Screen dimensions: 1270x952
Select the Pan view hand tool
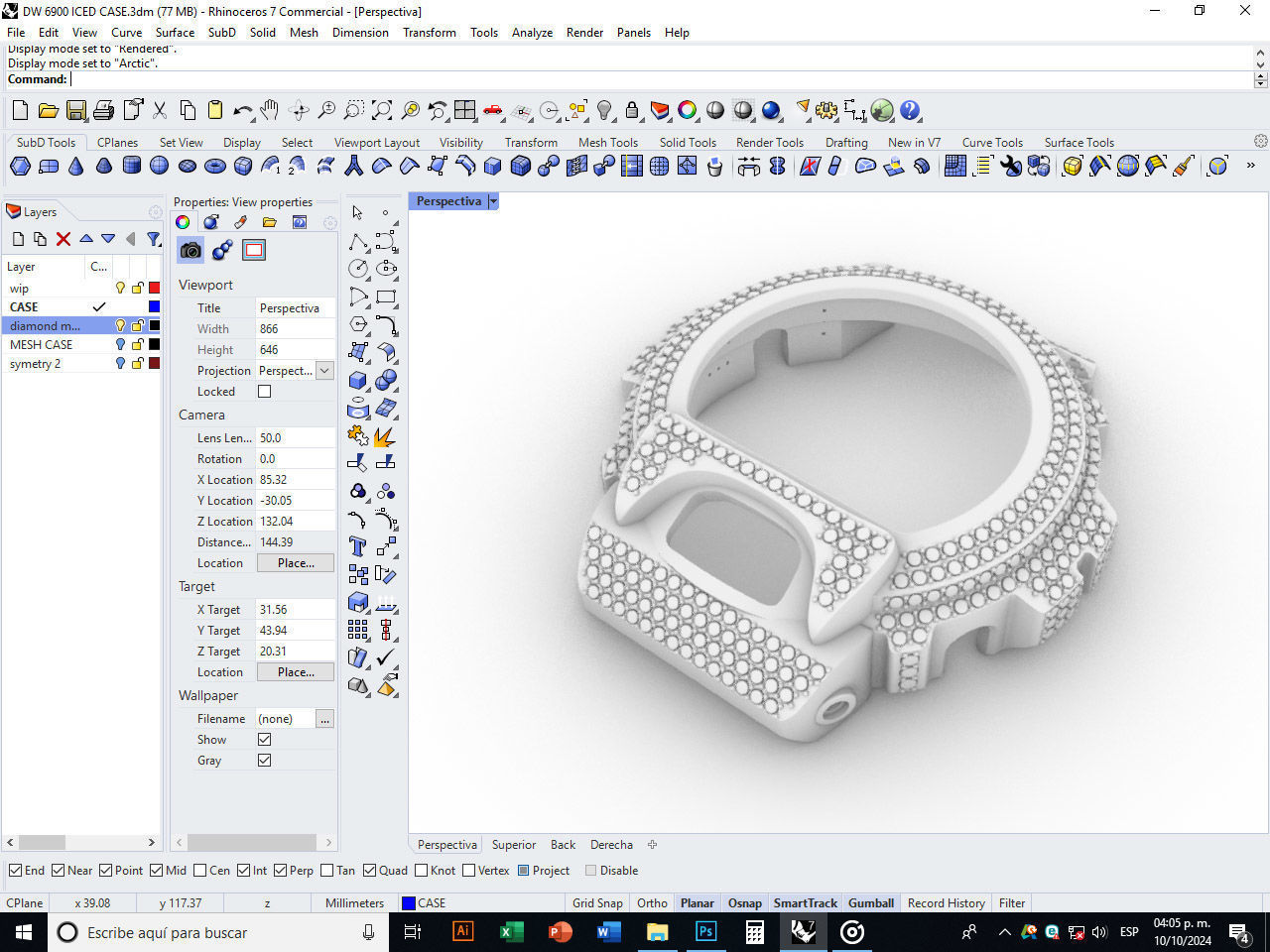click(x=270, y=110)
